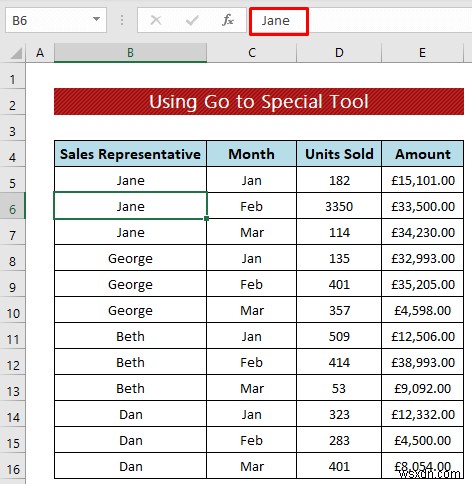Click the 'Units Sold' header cell
The height and width of the screenshot is (484, 472).
(x=339, y=154)
